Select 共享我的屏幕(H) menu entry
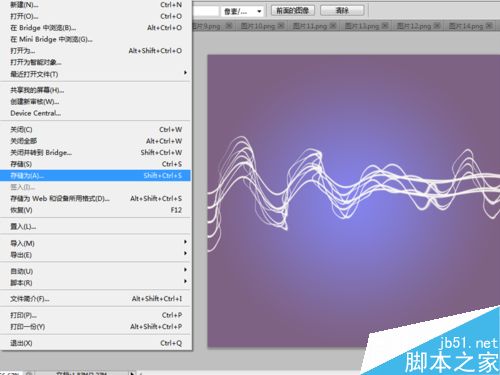 (x=96, y=90)
